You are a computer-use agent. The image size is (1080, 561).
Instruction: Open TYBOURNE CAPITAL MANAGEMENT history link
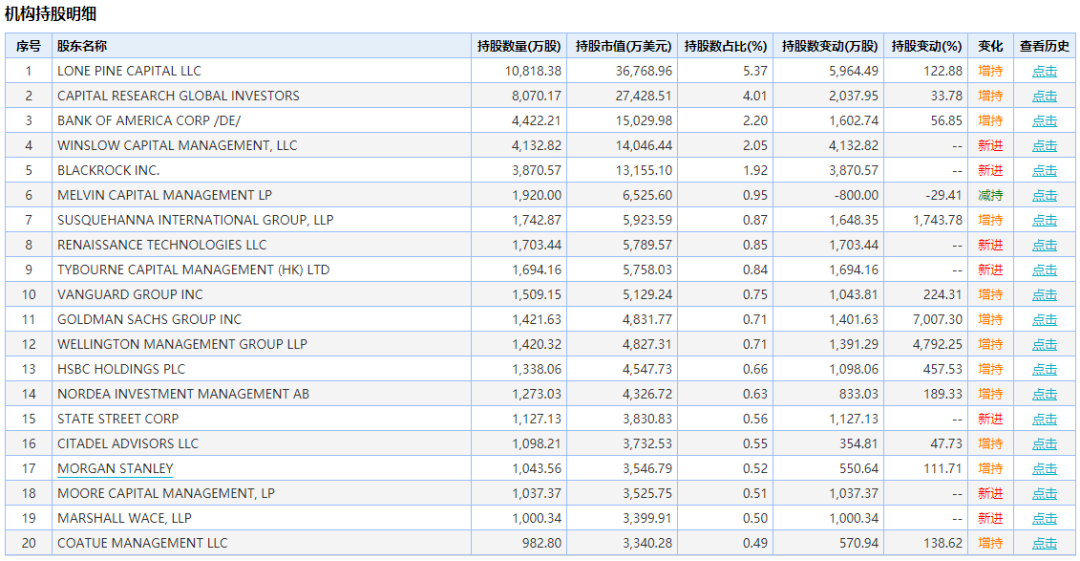1044,269
